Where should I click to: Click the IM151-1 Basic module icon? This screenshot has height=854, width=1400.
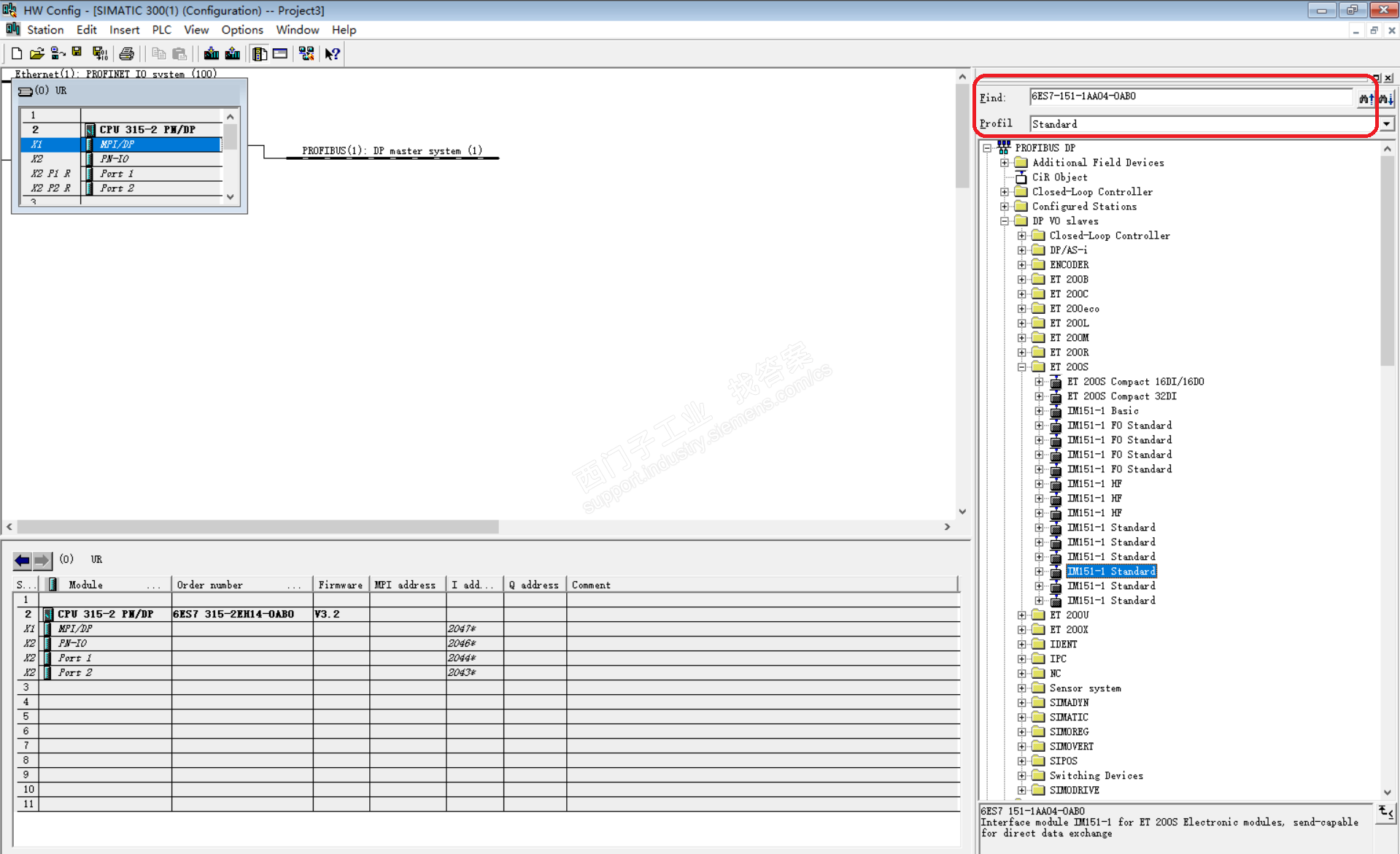pyautogui.click(x=1056, y=411)
